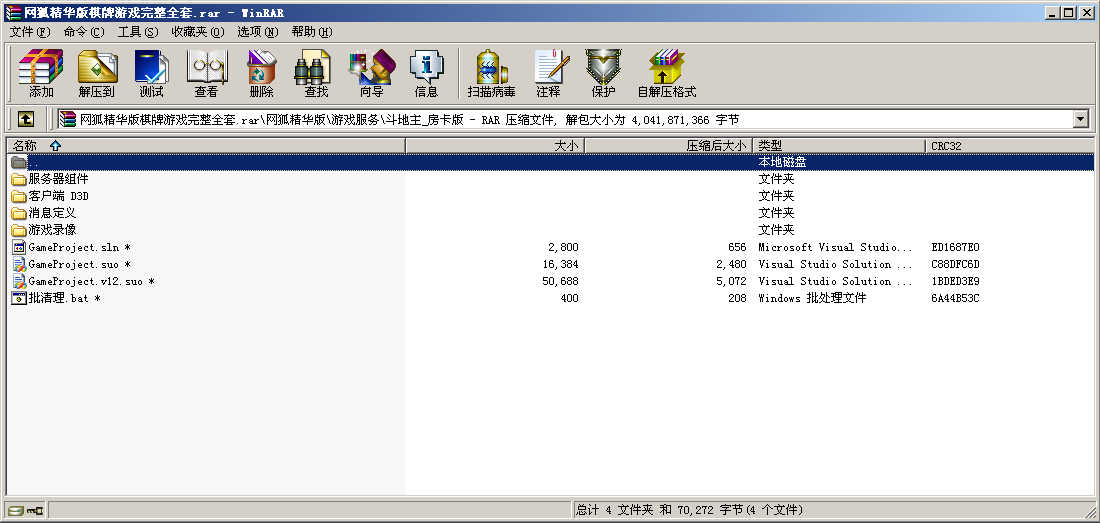Click the 删除 (Delete) toolbar icon
This screenshot has height=523, width=1100.
click(x=261, y=74)
